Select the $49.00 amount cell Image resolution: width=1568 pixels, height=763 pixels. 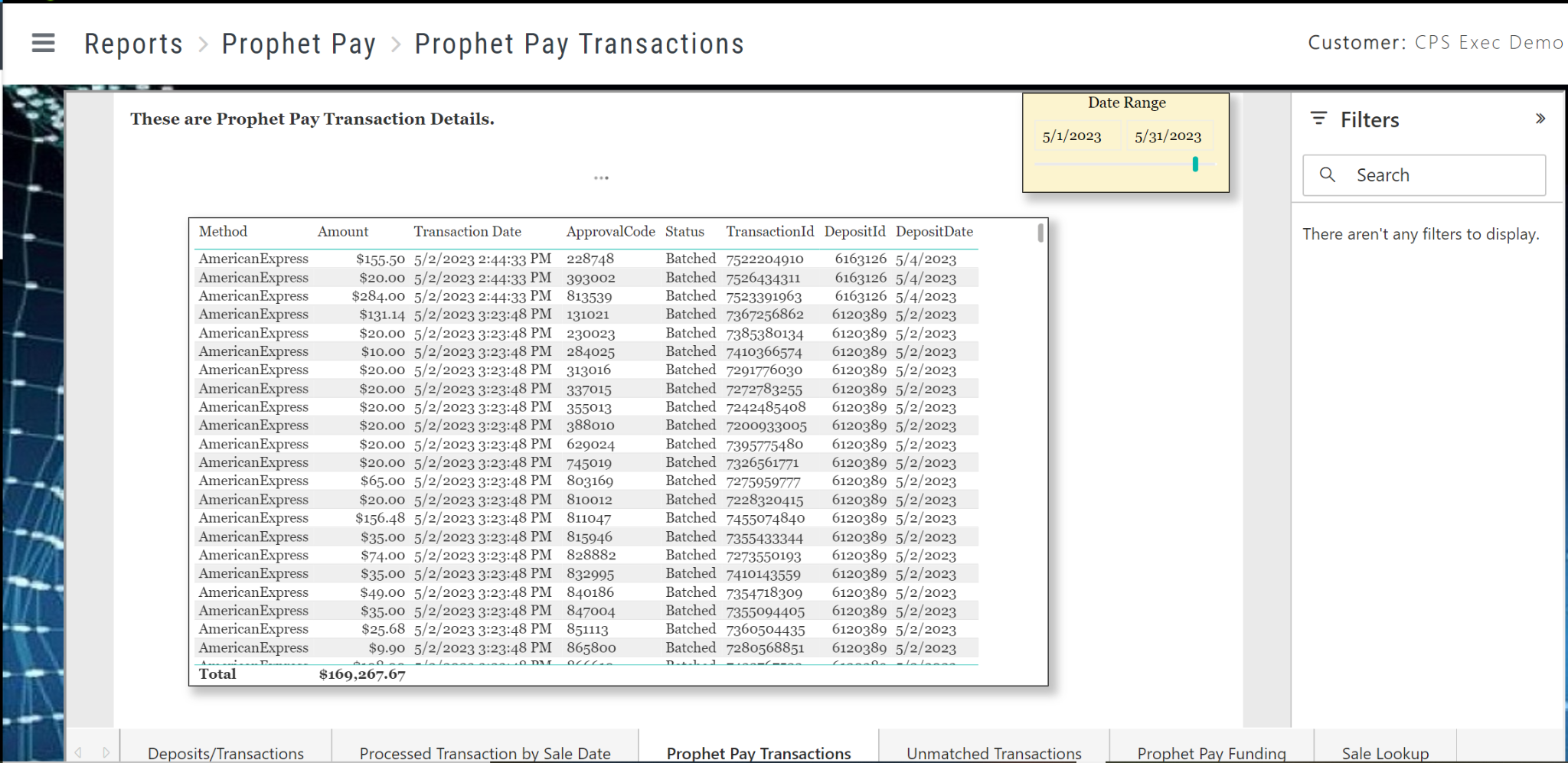pyautogui.click(x=383, y=592)
